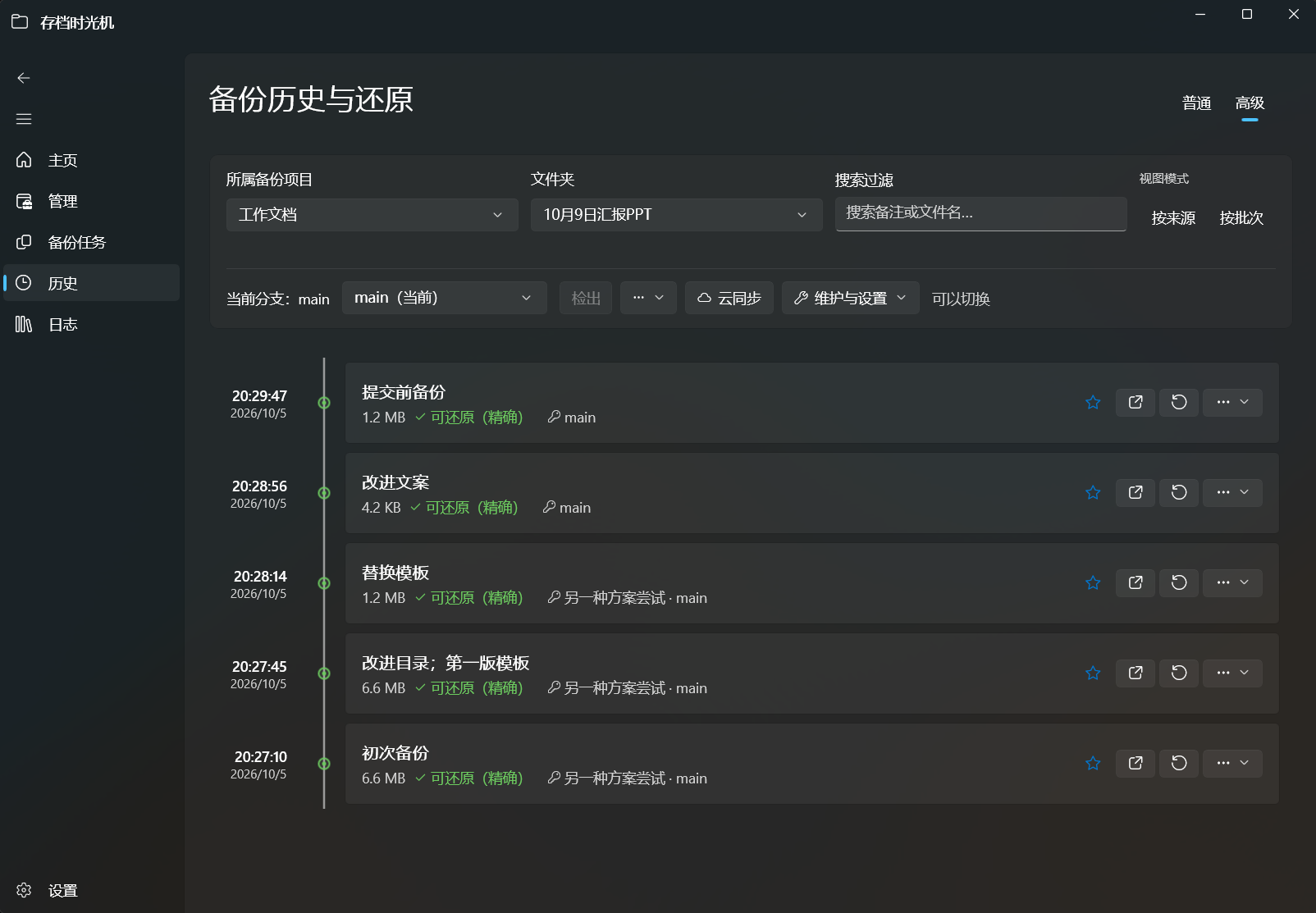Open 改进文案 backup externally
Image resolution: width=1316 pixels, height=913 pixels.
tap(1136, 492)
